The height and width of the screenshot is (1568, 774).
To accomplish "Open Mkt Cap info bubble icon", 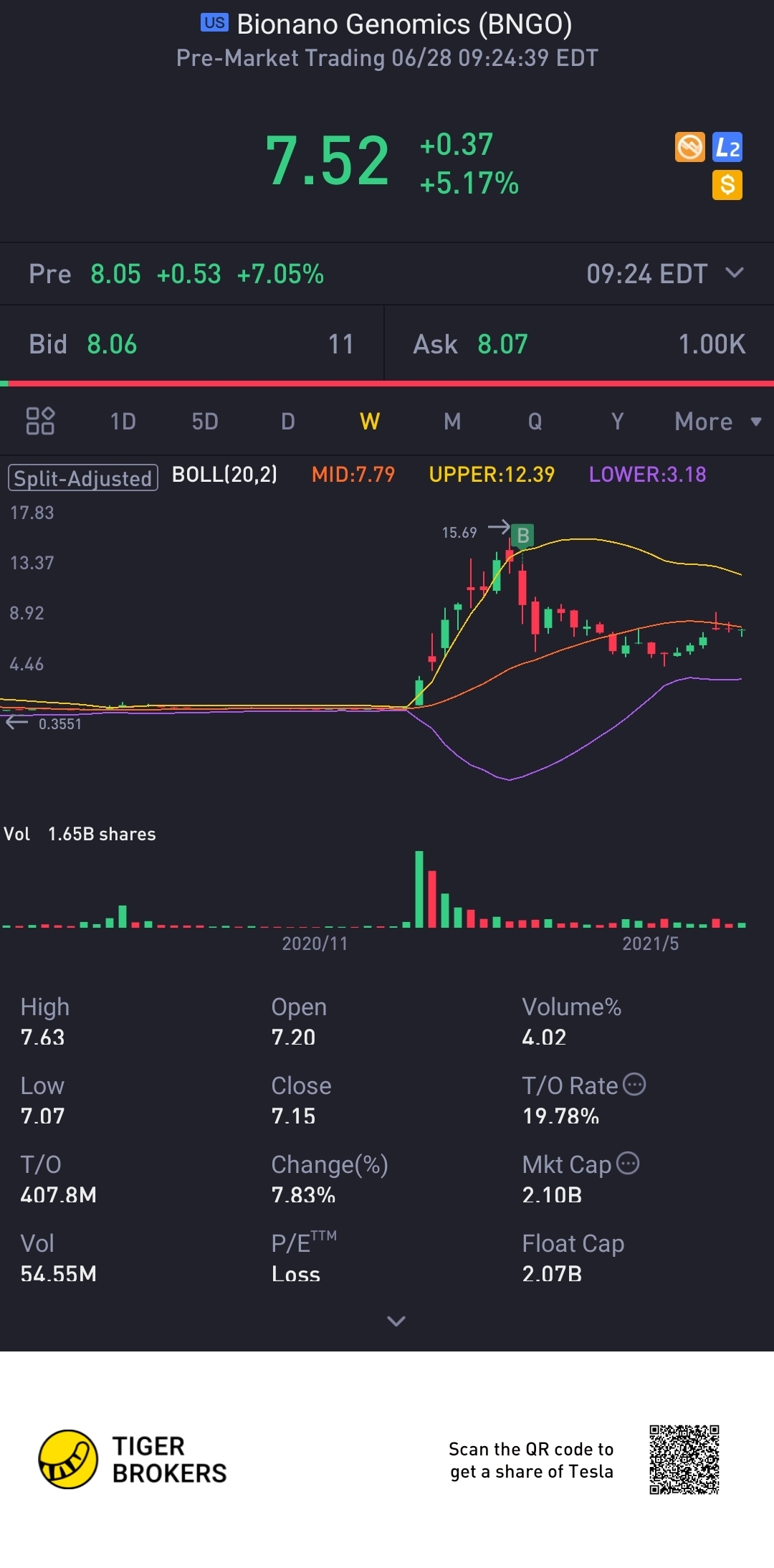I will [x=628, y=1163].
